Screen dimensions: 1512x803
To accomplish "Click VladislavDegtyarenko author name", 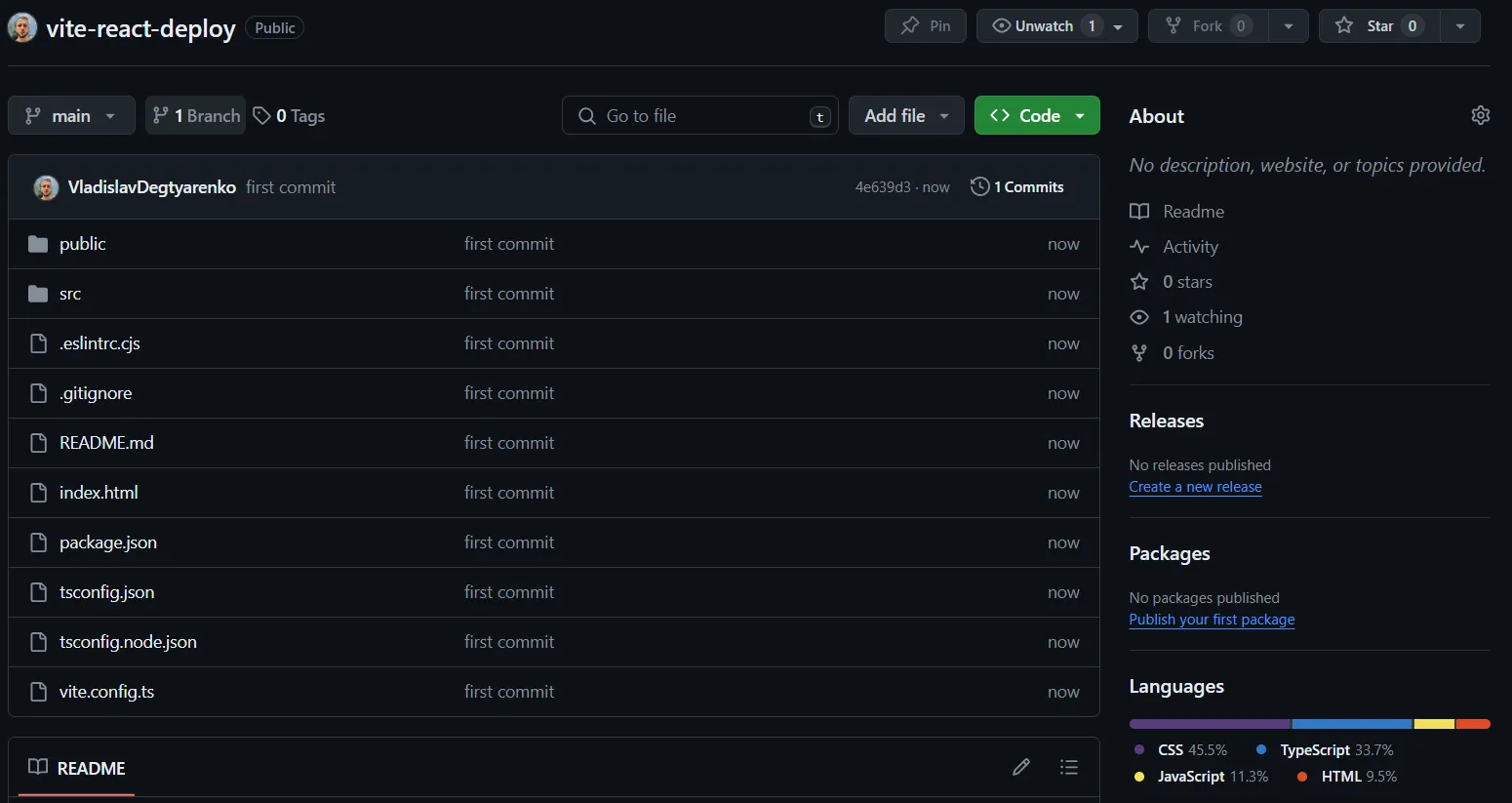I will pos(152,187).
